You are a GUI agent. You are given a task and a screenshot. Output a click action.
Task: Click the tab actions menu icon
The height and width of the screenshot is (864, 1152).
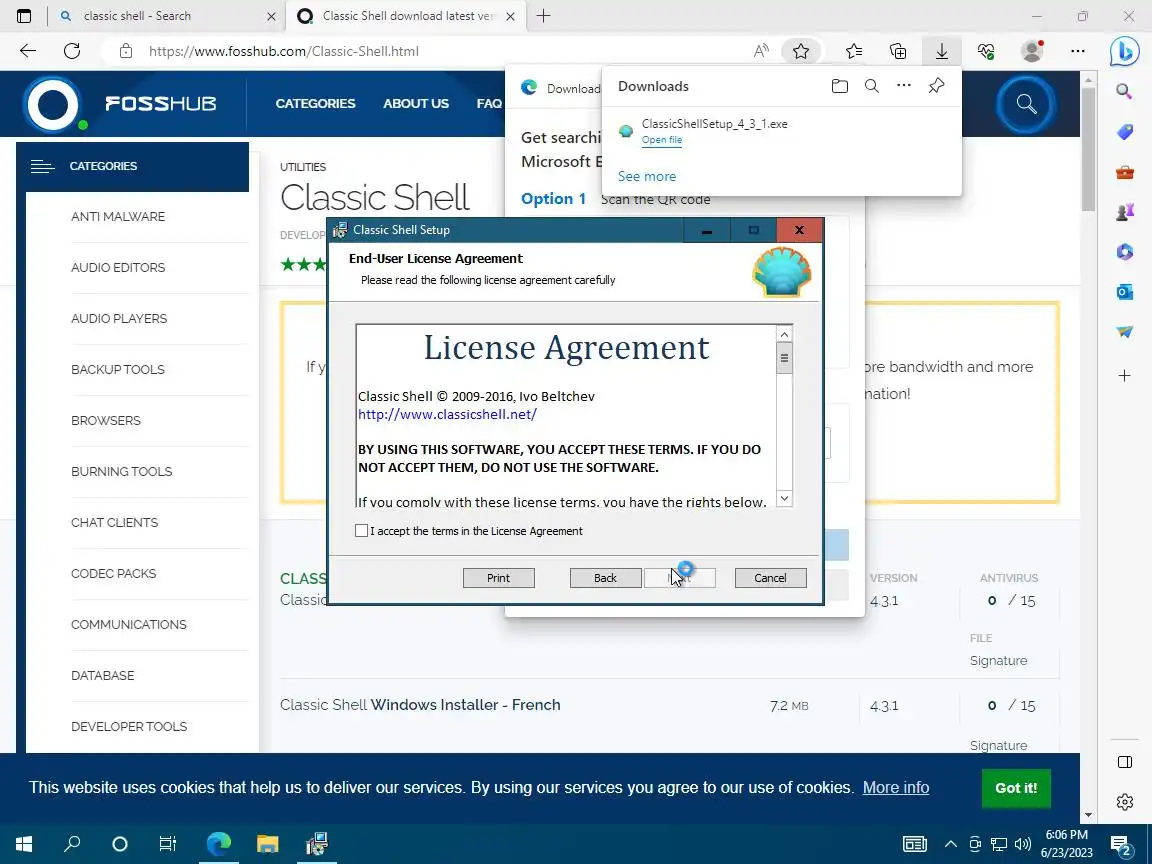click(24, 15)
